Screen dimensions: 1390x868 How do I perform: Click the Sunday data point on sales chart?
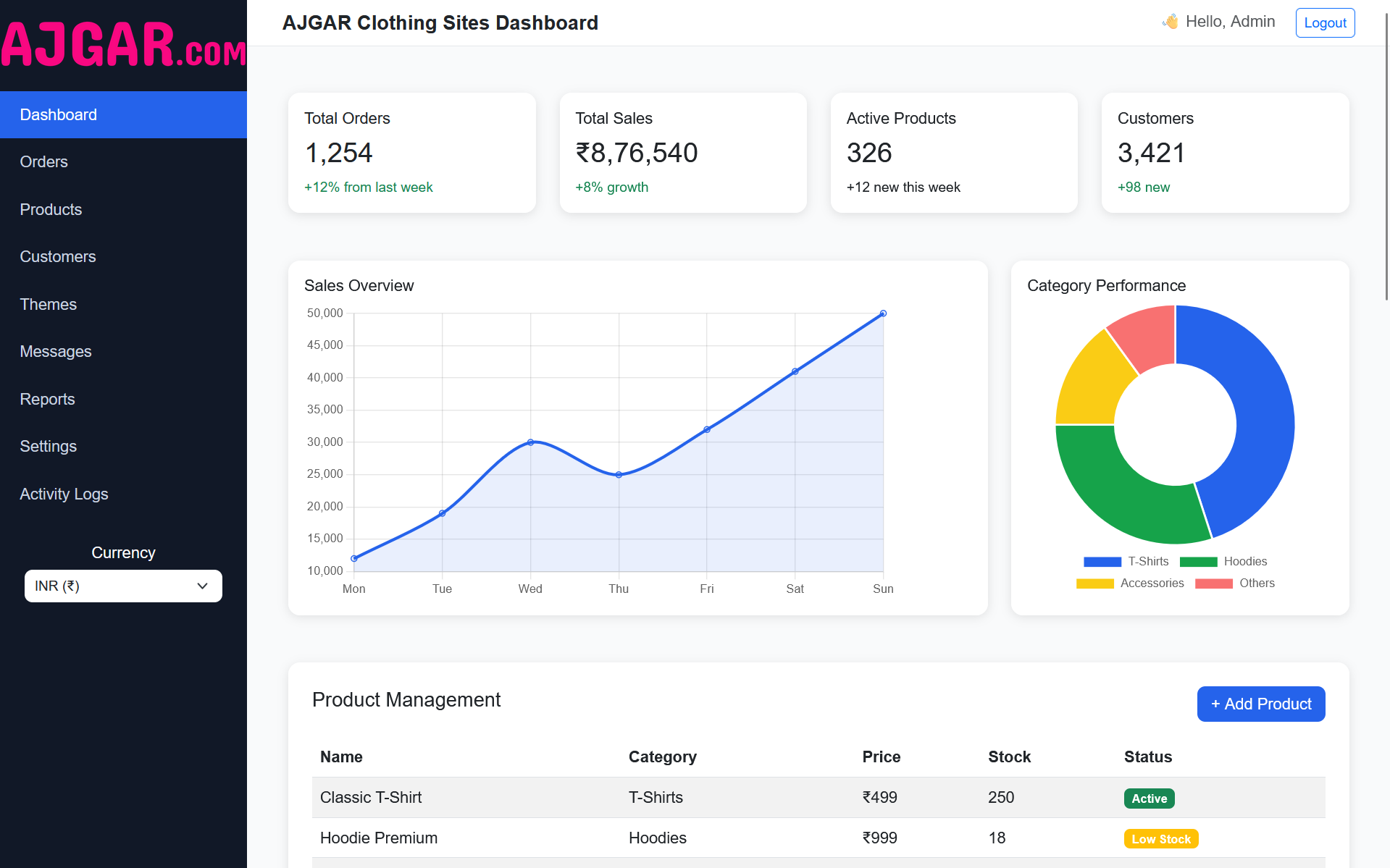click(883, 313)
